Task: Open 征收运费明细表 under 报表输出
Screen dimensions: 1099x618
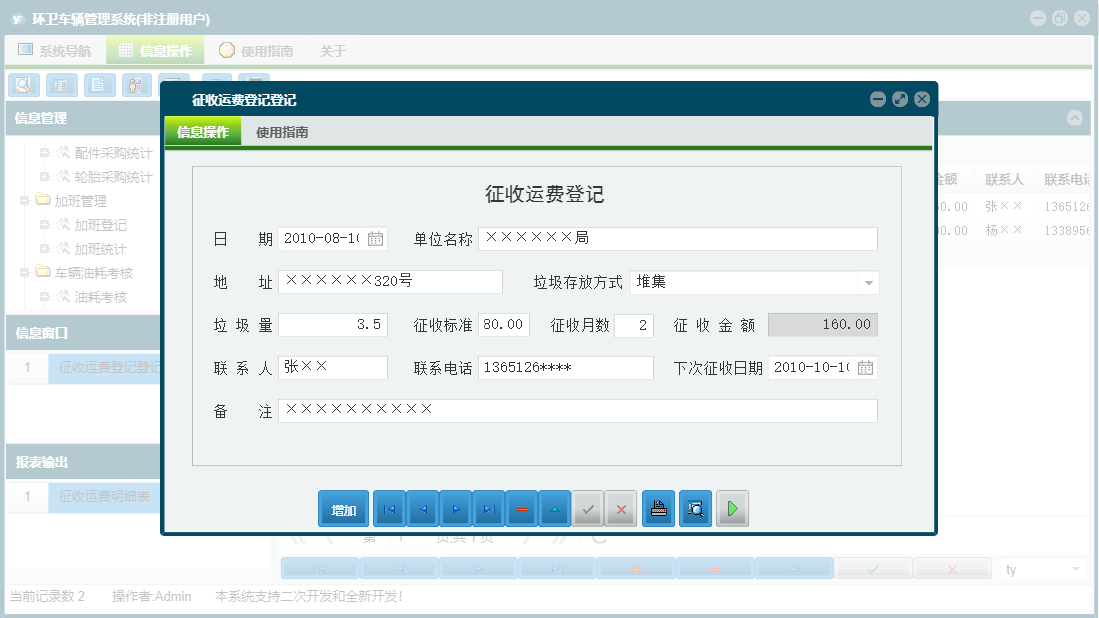Action: [x=106, y=497]
